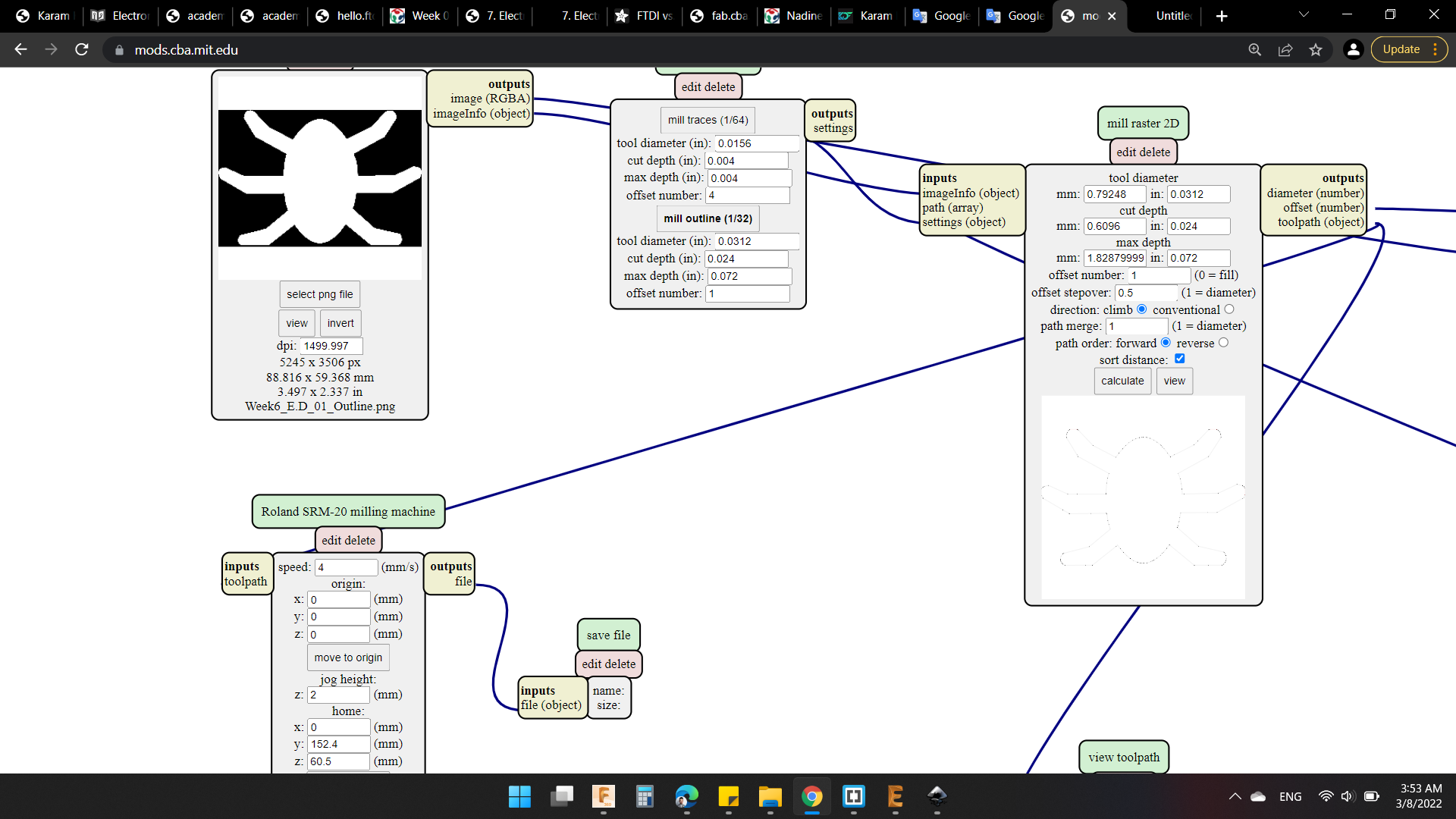
Task: Click edit delete under Roland SRM-20
Action: (348, 541)
